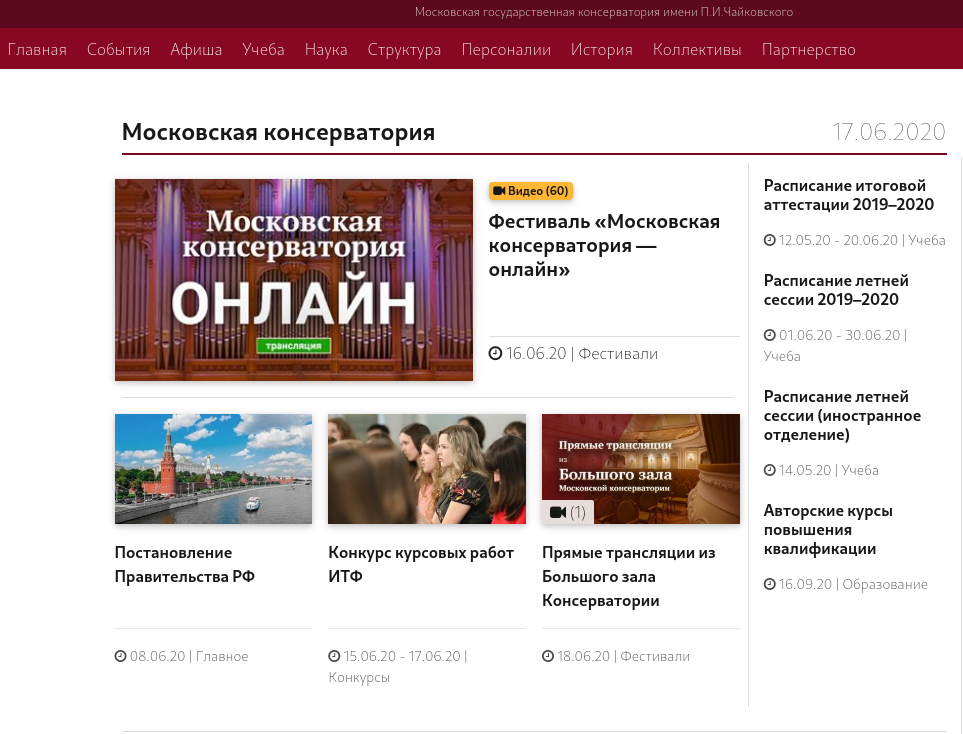Click clock icon beside 08.06.20 date
The image size is (963, 734).
pos(120,656)
